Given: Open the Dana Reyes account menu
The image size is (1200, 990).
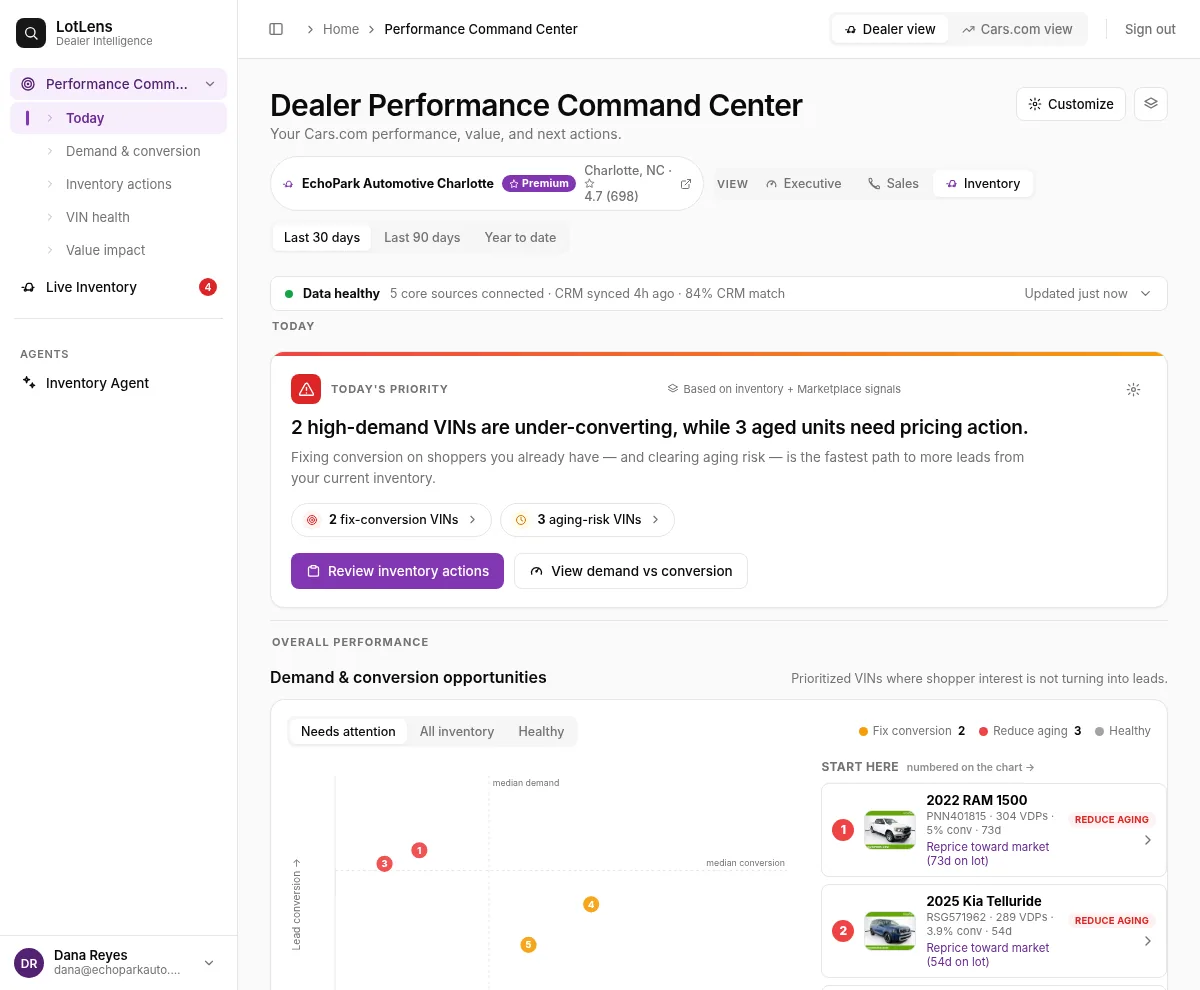Looking at the screenshot, I should point(119,963).
